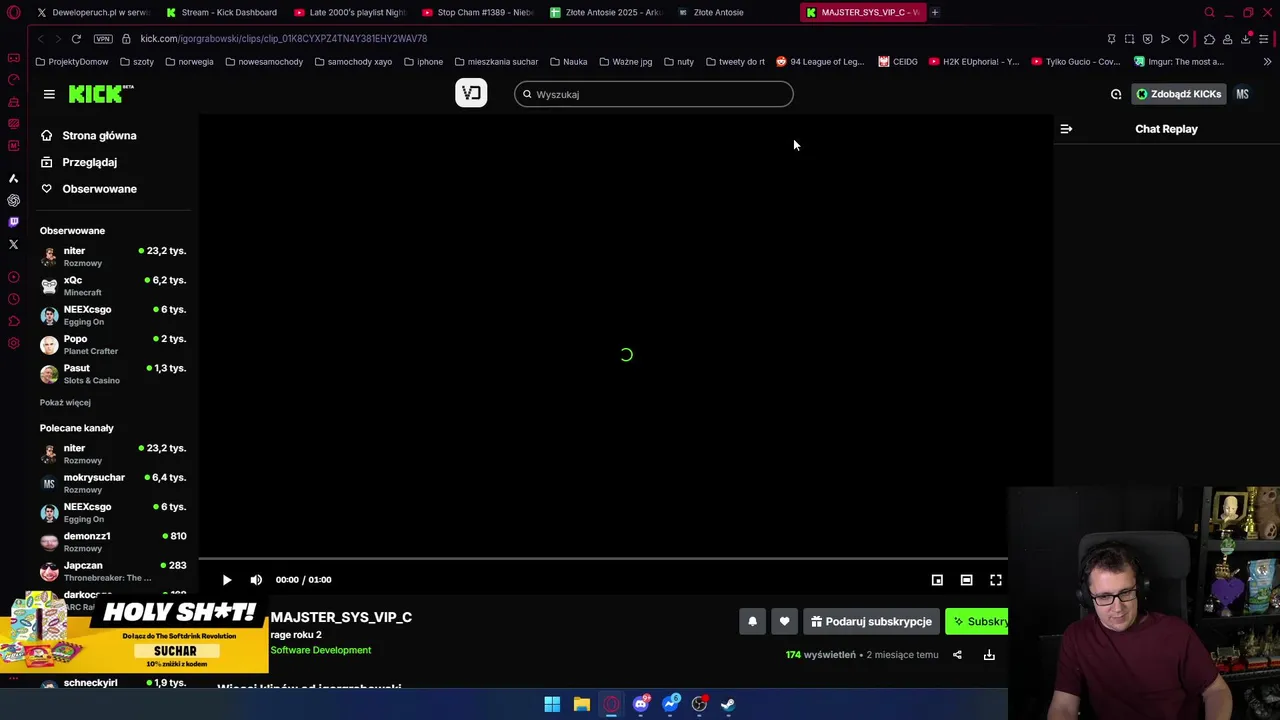Click the chat search icon next to Zdobądź KICKs
1280x720 pixels.
click(x=1116, y=94)
